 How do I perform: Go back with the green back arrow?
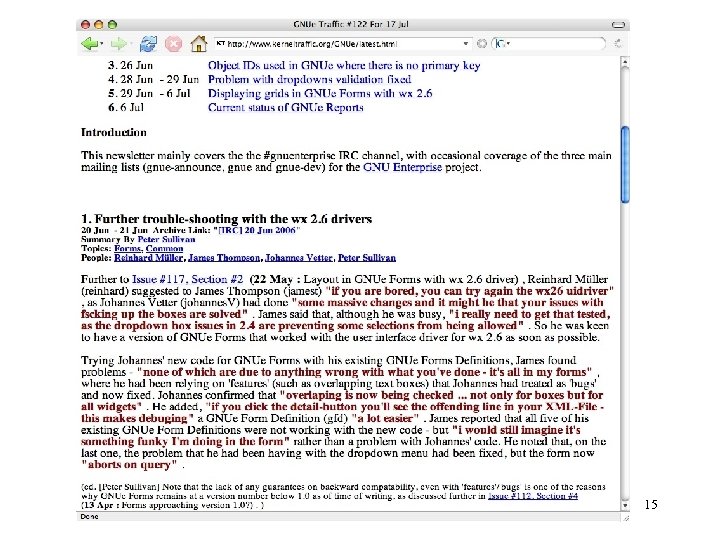point(89,44)
